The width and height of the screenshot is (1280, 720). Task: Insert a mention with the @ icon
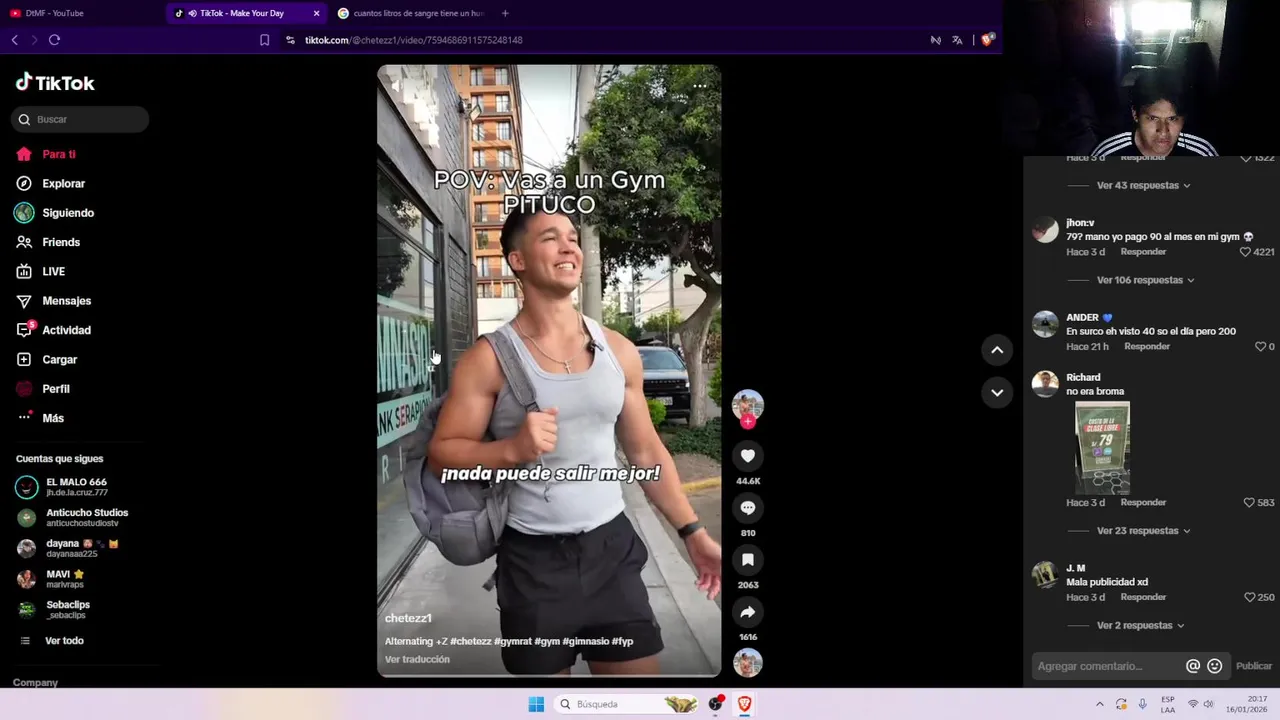coord(1192,666)
